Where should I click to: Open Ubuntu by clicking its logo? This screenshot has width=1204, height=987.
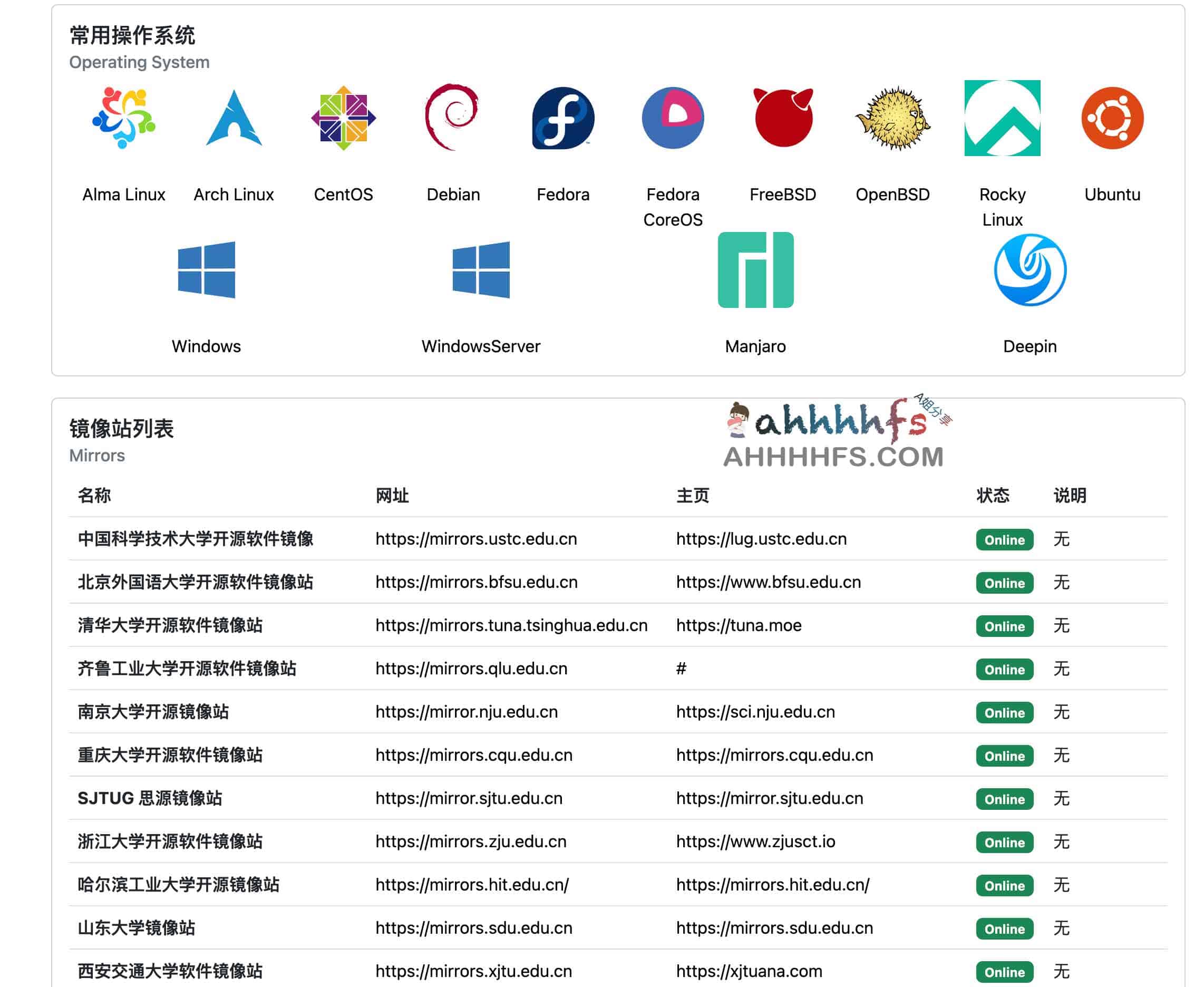point(1111,119)
